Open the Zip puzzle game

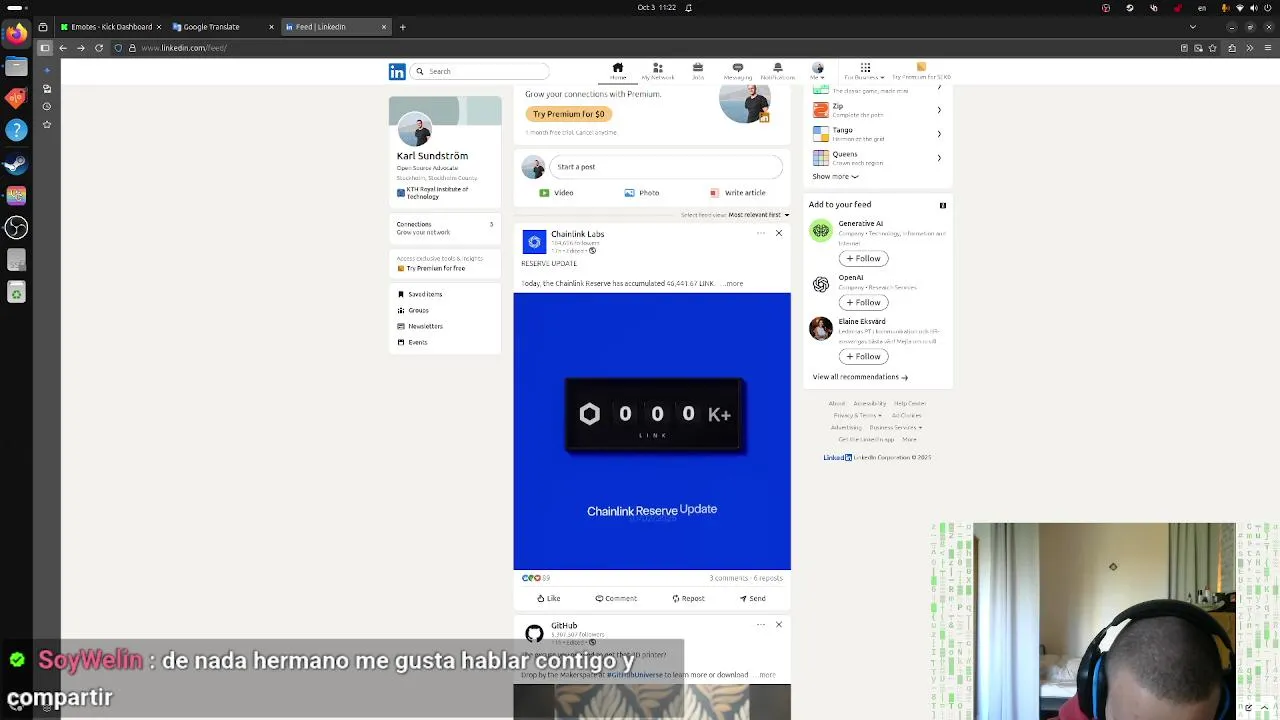[x=877, y=110]
